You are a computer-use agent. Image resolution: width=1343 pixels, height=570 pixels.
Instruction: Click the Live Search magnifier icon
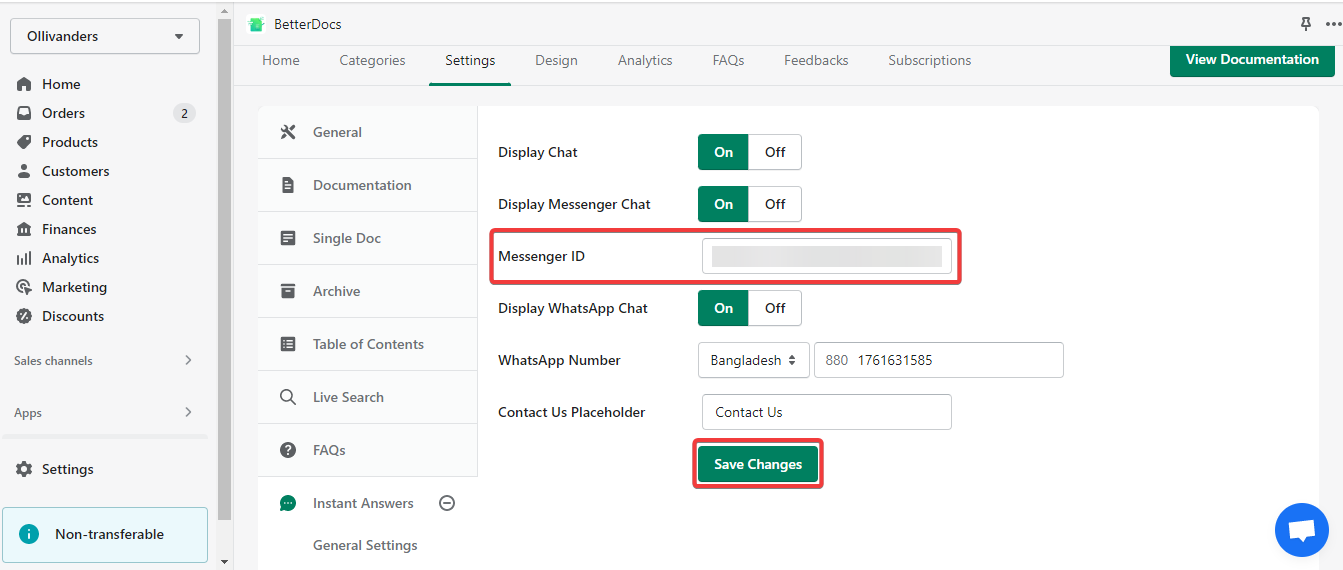tap(288, 397)
